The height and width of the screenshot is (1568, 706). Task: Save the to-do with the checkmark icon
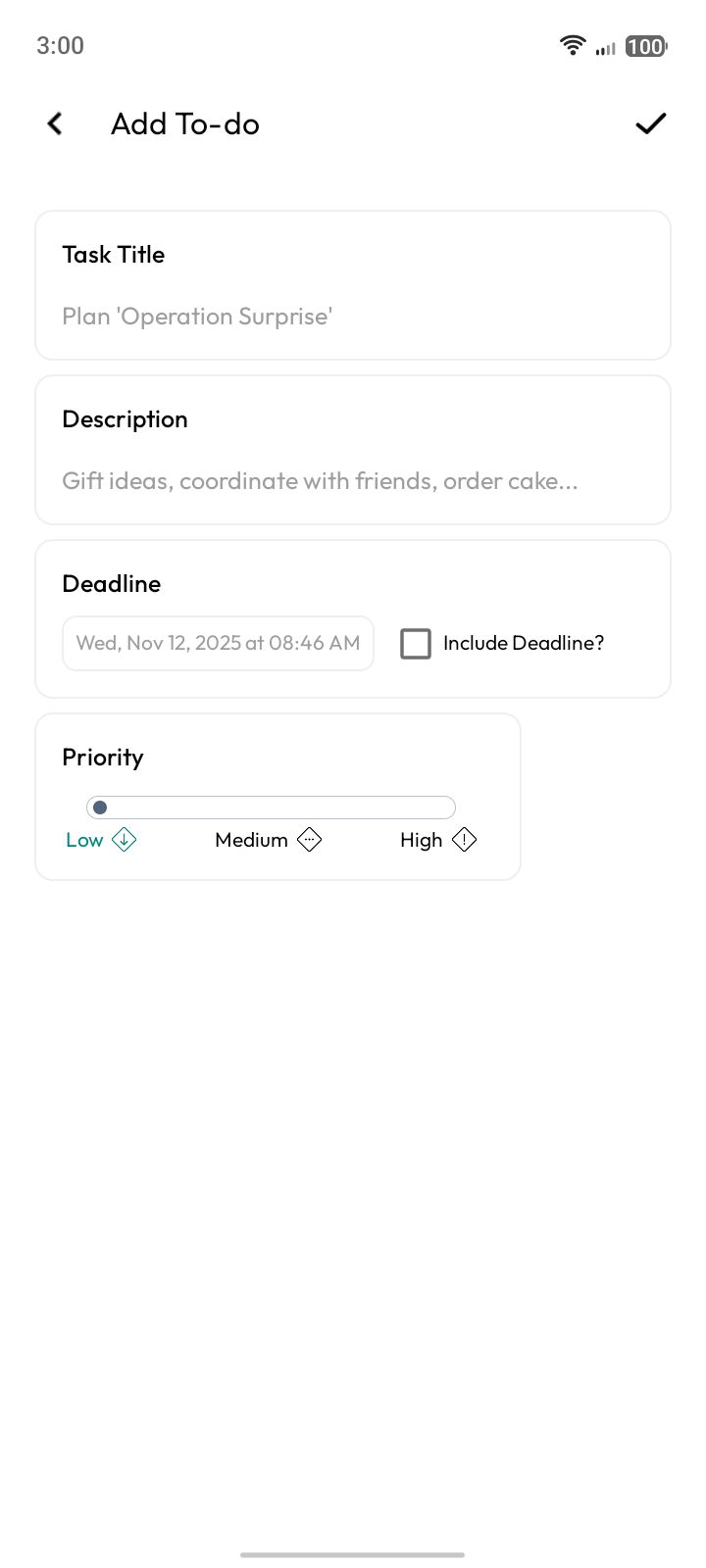[x=650, y=123]
